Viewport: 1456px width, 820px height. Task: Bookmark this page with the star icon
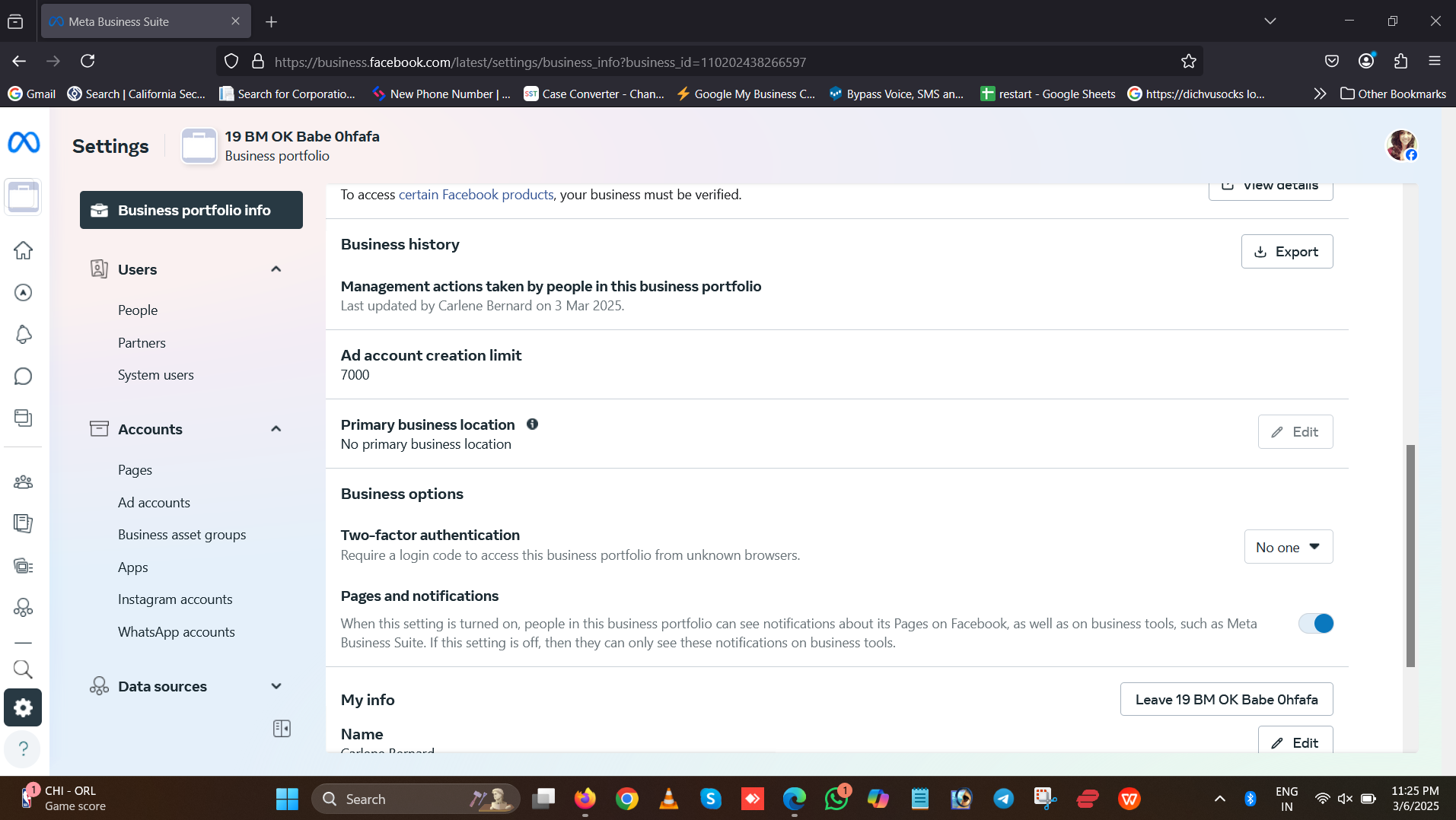[1188, 62]
